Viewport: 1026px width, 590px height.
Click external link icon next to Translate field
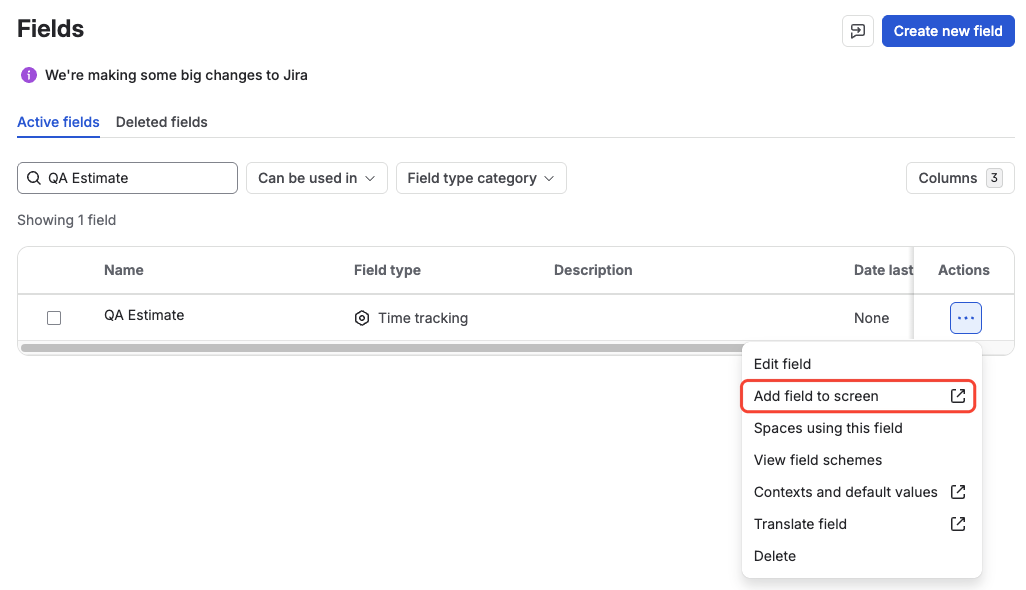[x=958, y=524]
